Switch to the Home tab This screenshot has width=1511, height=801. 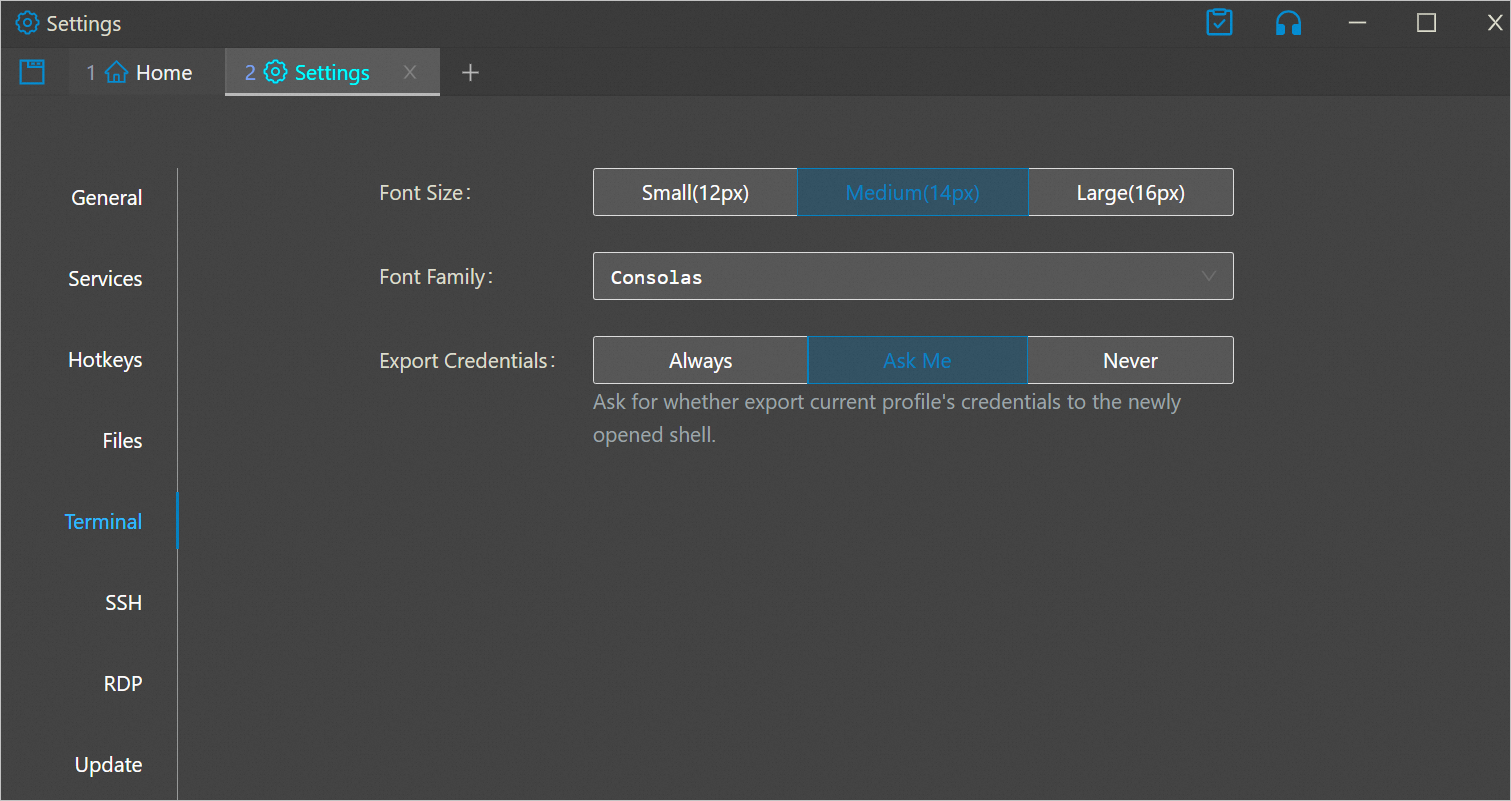coord(146,72)
